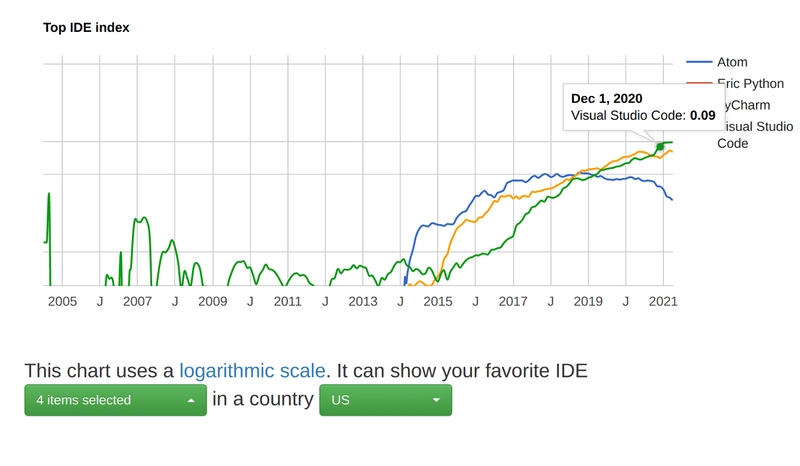Click the 2021 x-axis label
Image resolution: width=800 pixels, height=466 pixels.
coord(663,301)
